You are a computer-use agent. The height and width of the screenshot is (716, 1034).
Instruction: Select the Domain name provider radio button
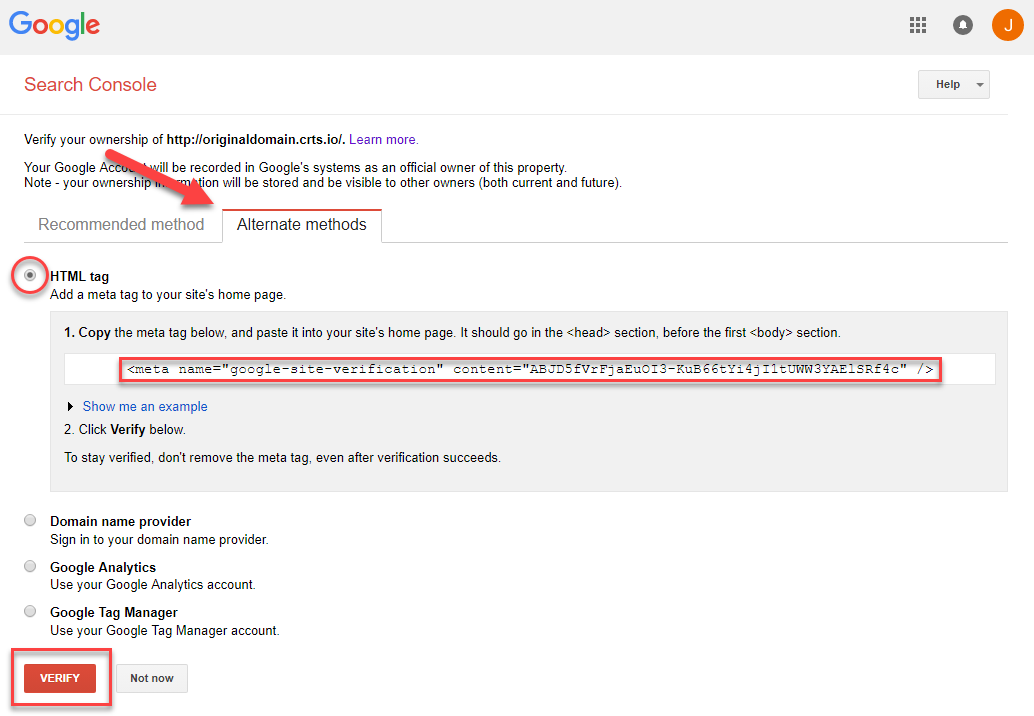30,520
